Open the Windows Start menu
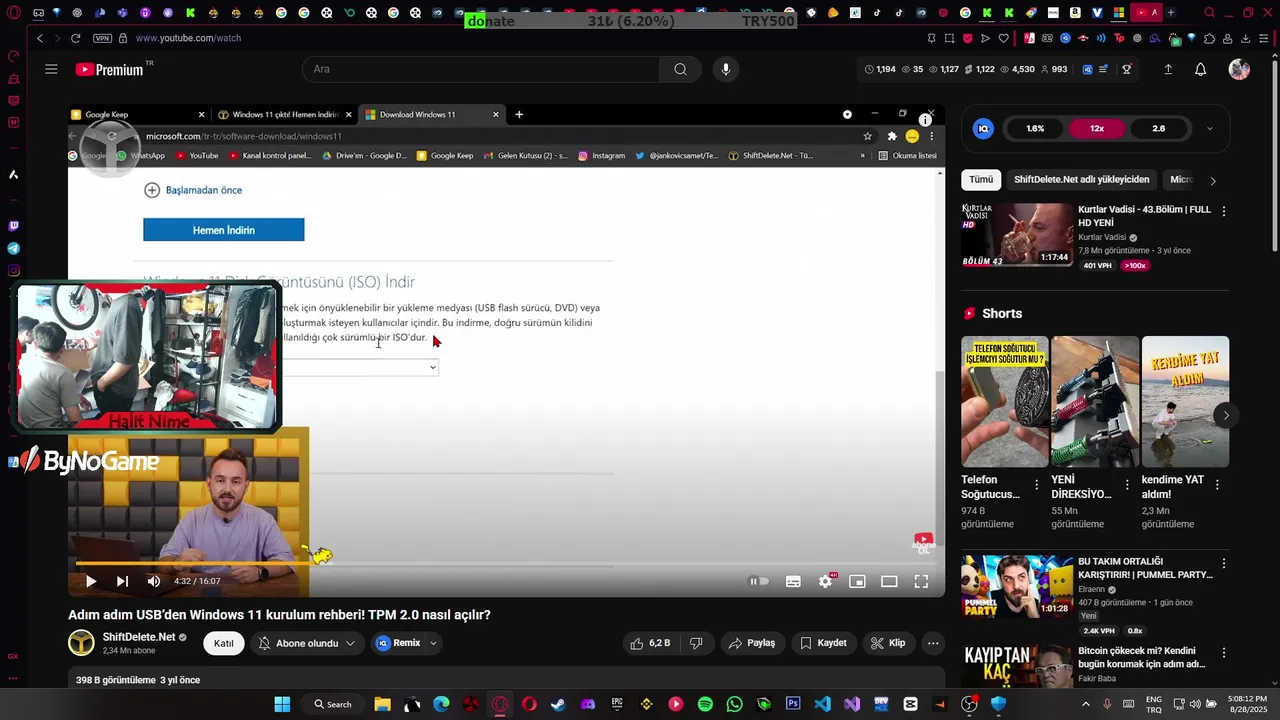This screenshot has width=1280, height=720. pos(282,704)
